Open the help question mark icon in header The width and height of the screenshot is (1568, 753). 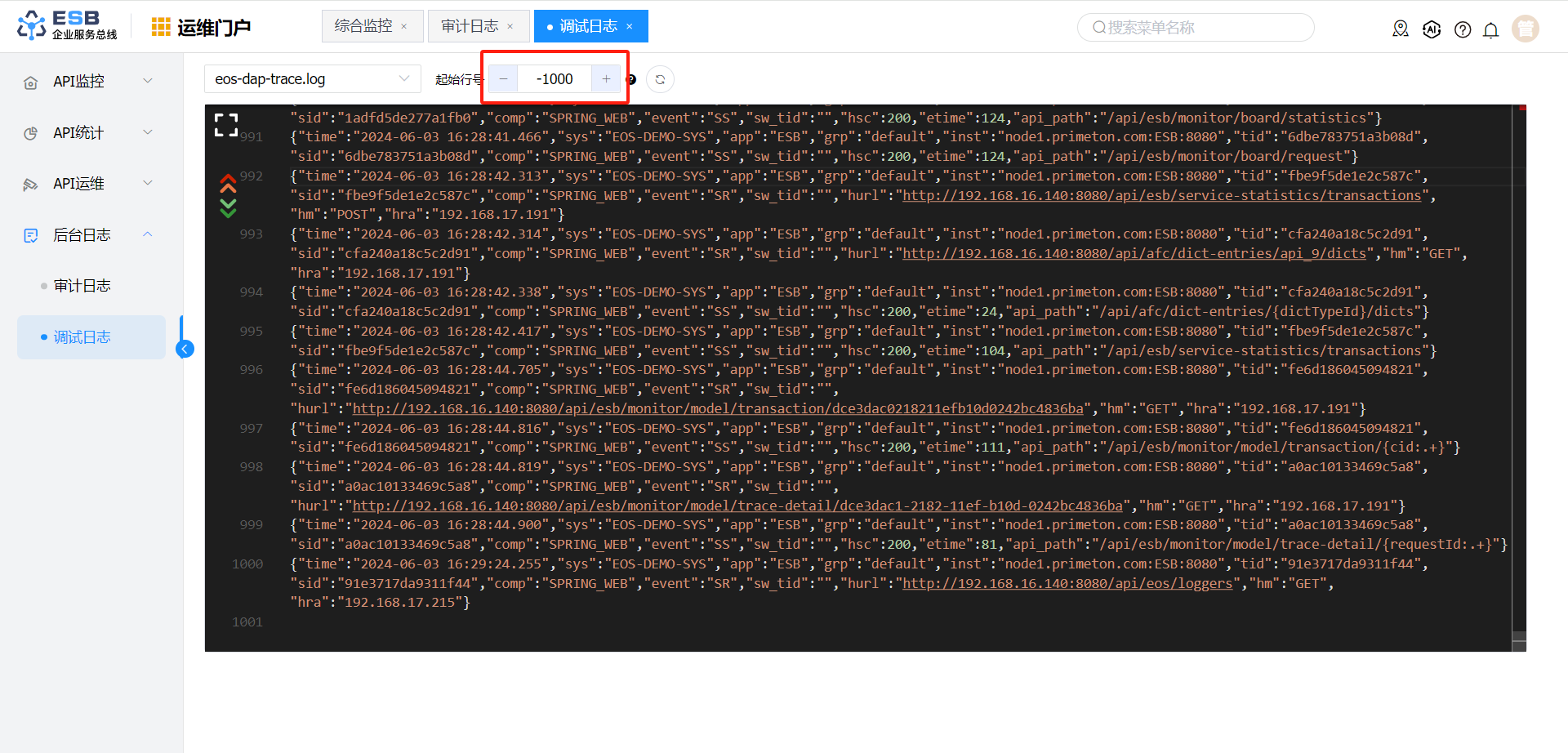[x=1463, y=29]
